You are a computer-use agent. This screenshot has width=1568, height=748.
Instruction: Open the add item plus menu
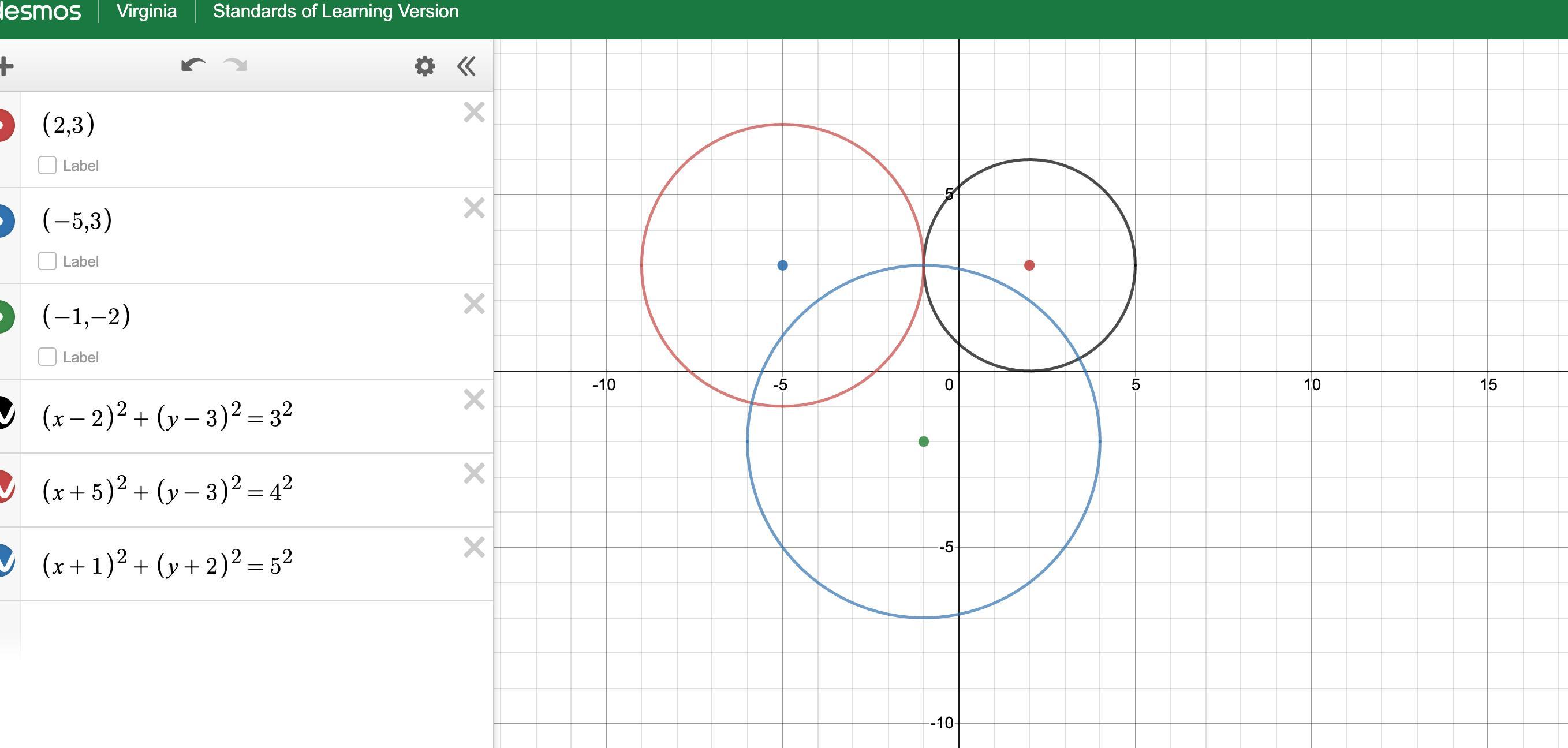[6, 66]
